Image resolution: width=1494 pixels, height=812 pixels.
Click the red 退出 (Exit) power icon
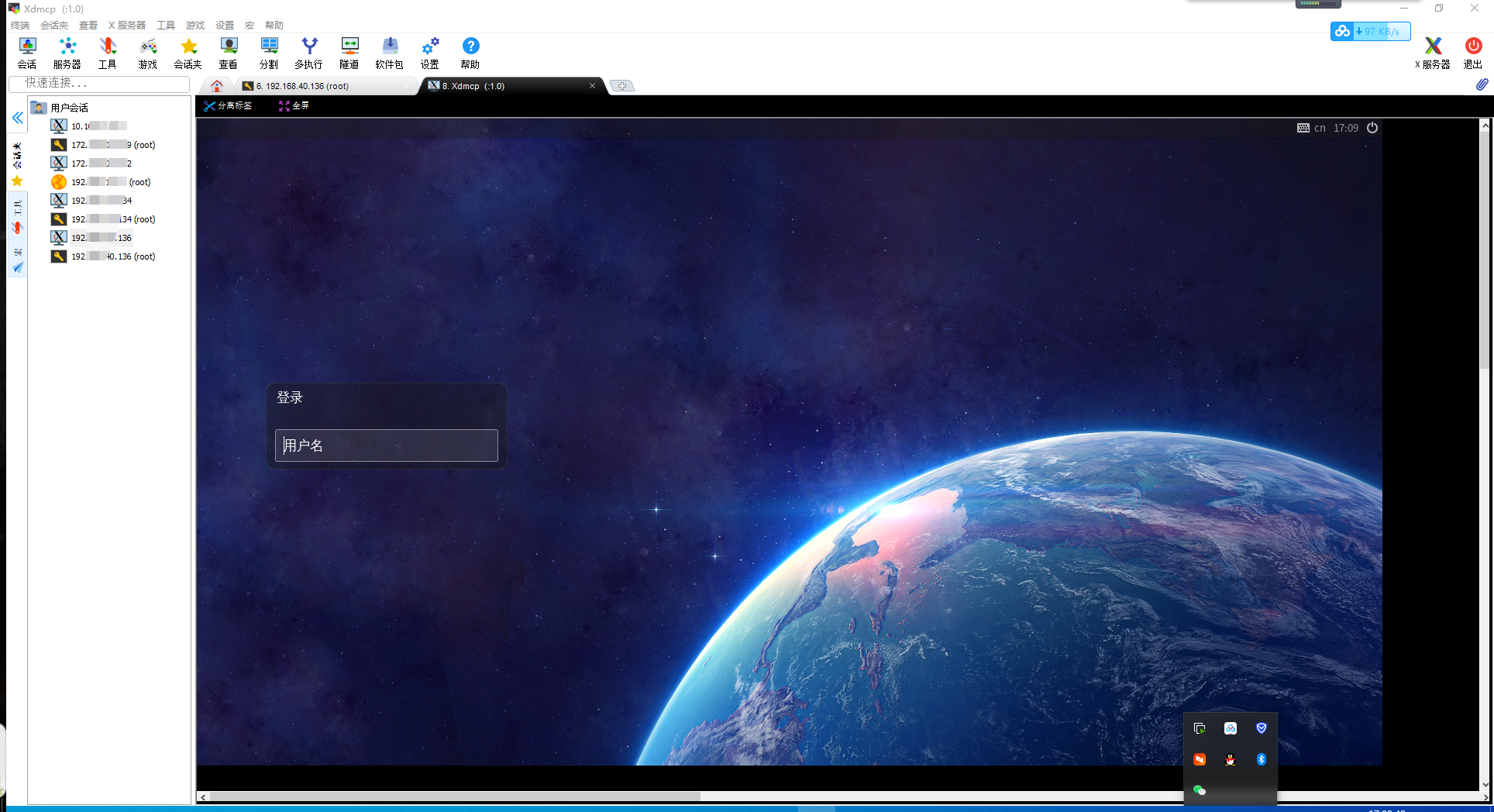click(x=1473, y=53)
